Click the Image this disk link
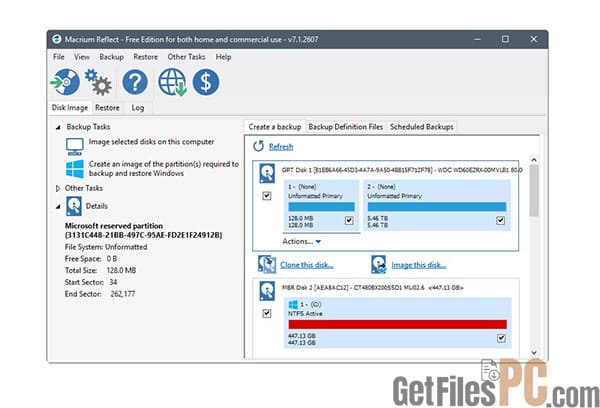600x408 pixels. tap(419, 265)
